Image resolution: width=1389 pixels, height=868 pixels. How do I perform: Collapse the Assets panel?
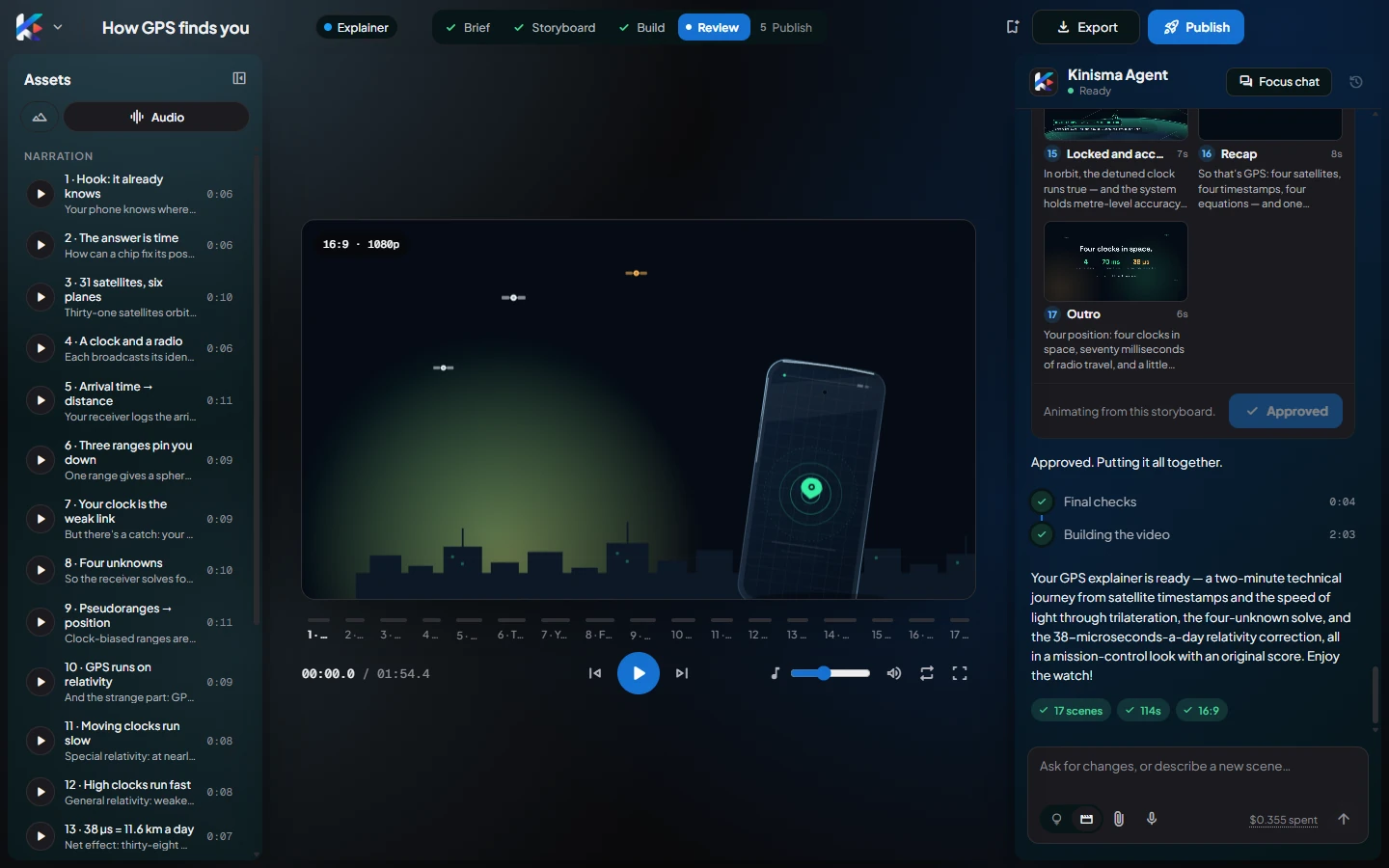[x=239, y=79]
